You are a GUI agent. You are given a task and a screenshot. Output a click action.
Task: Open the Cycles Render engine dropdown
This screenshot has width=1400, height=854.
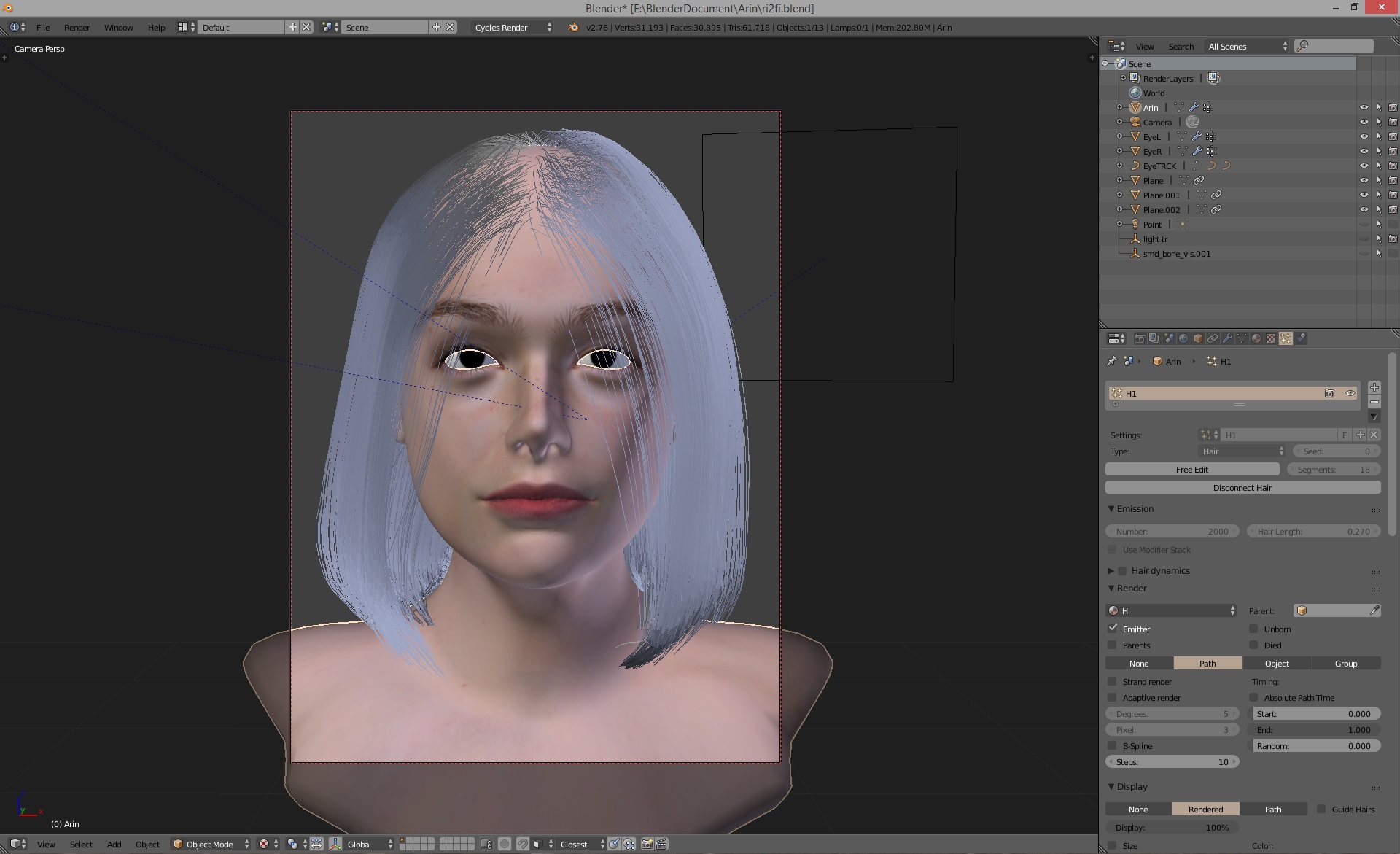[513, 27]
